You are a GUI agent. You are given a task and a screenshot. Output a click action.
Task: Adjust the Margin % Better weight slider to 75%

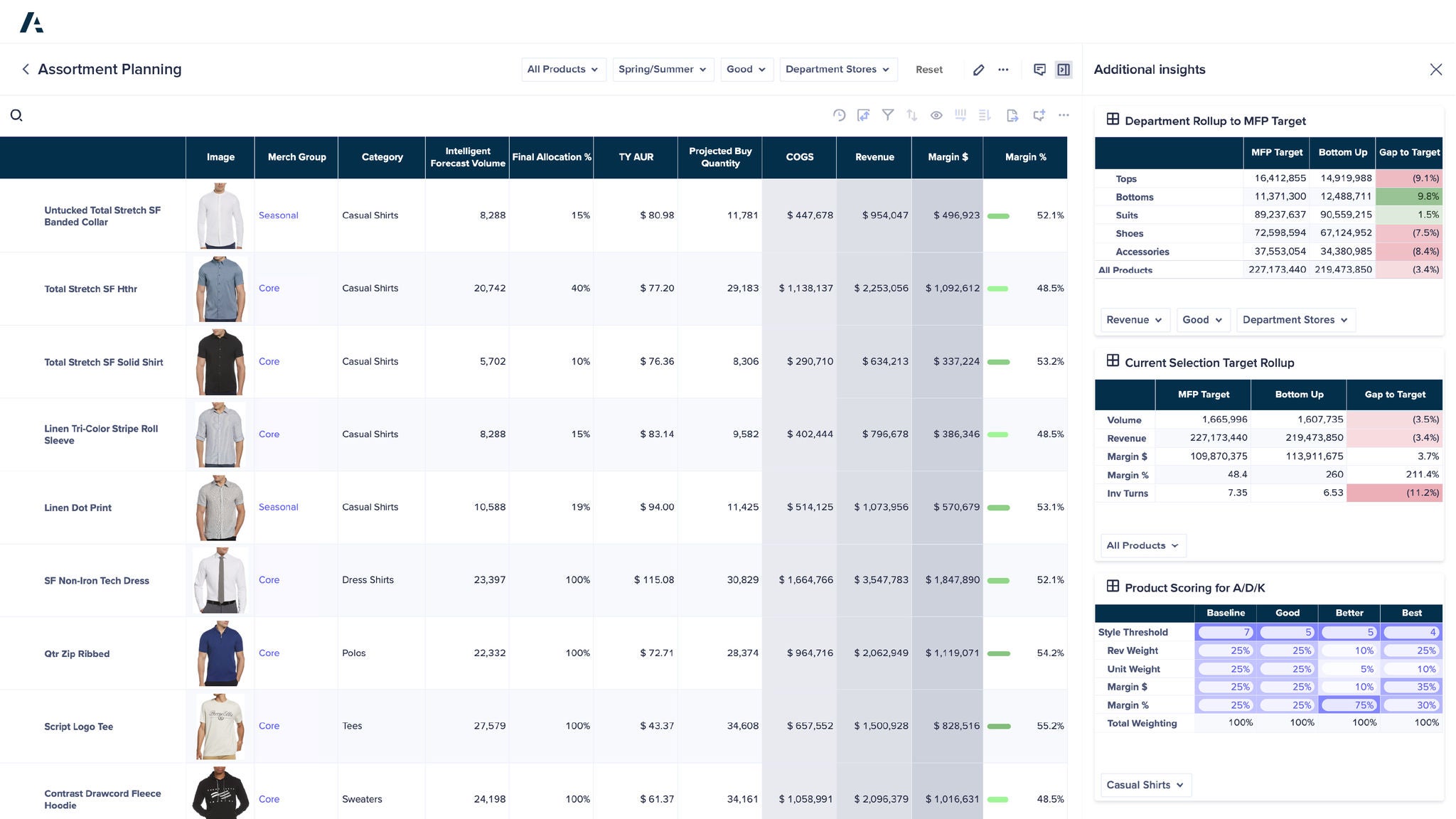[1349, 705]
